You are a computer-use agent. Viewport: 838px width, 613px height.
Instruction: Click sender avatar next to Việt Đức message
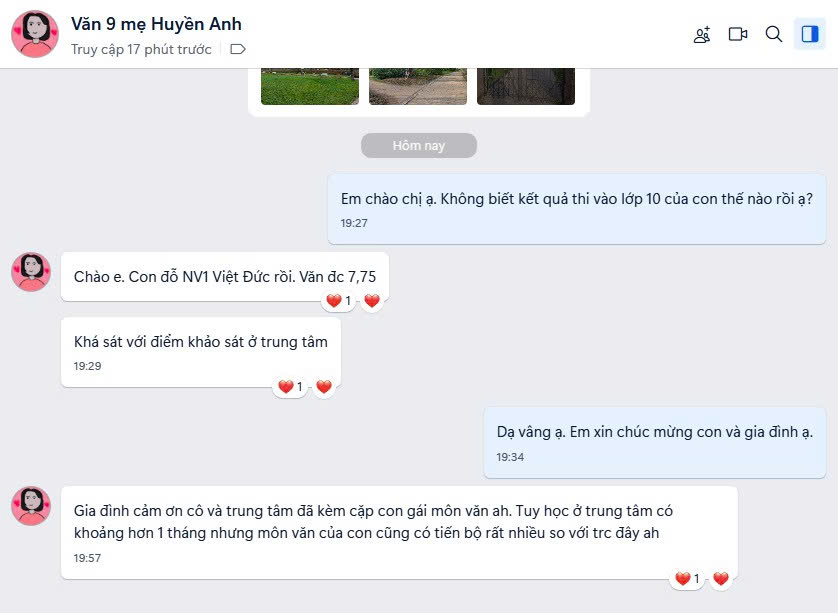click(31, 271)
